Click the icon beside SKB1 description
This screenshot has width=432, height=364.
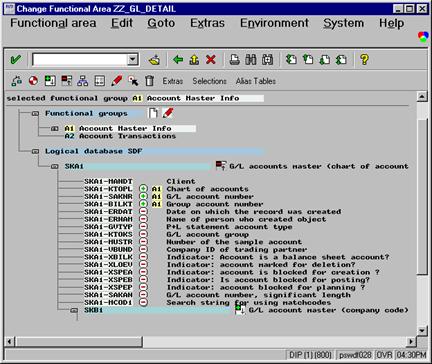[x=240, y=310]
